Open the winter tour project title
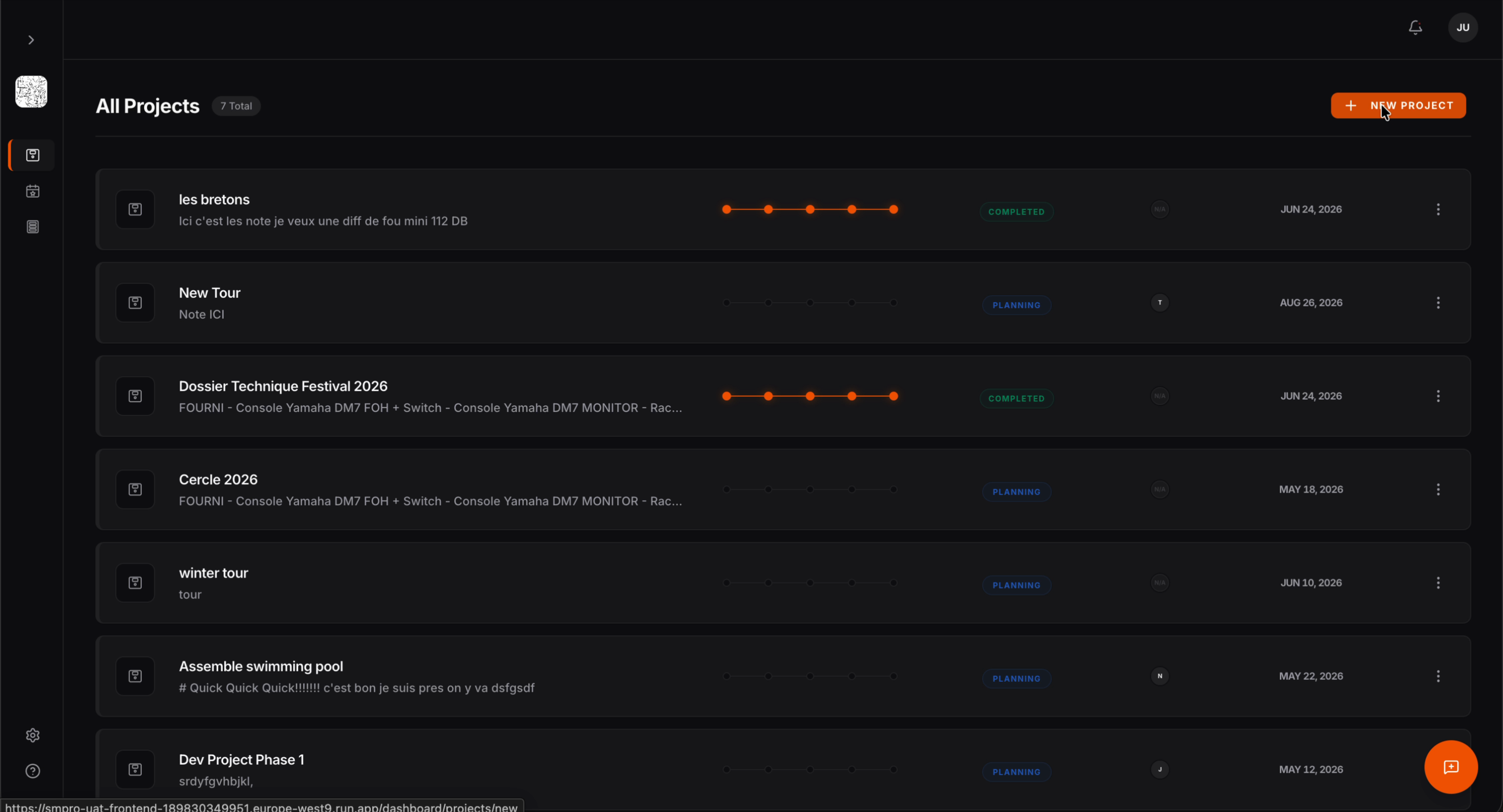Image resolution: width=1503 pixels, height=812 pixels. coord(214,573)
